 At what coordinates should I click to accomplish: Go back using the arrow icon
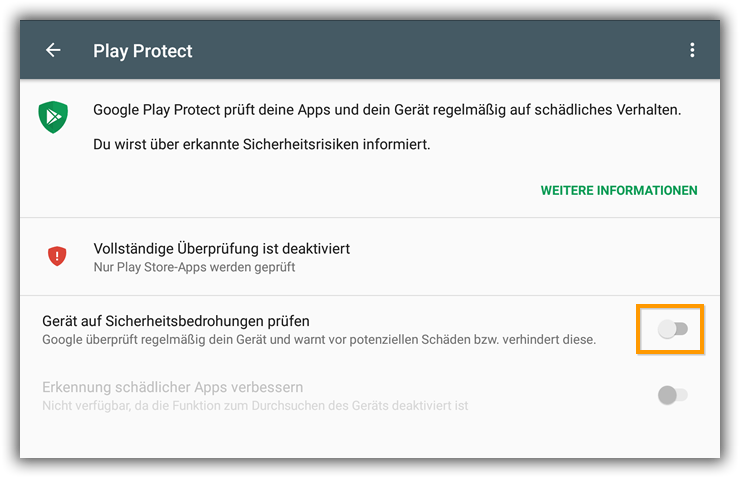[x=53, y=50]
